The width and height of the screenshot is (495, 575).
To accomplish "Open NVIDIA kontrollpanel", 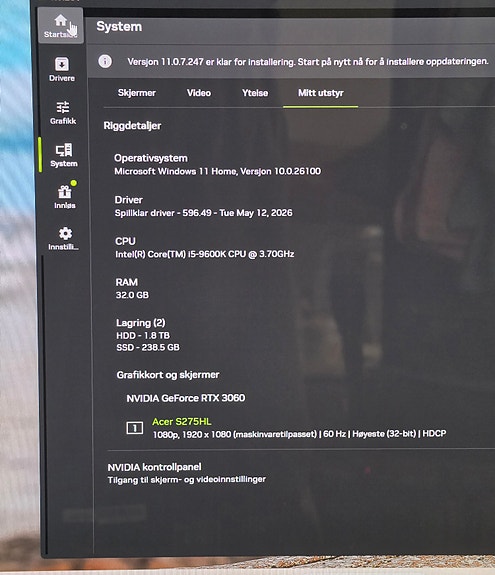I will click(154, 467).
